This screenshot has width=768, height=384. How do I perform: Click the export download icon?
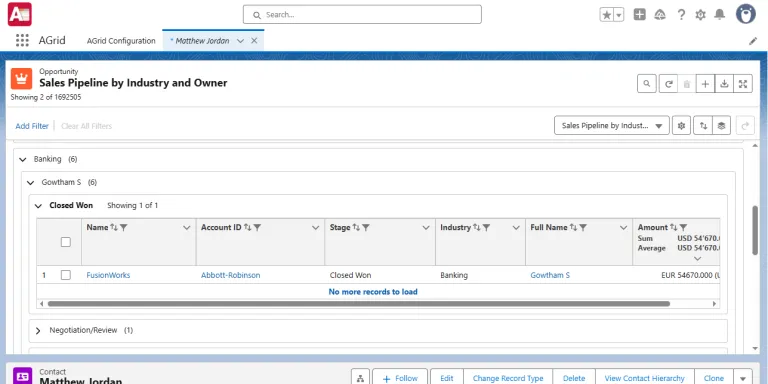click(x=724, y=84)
